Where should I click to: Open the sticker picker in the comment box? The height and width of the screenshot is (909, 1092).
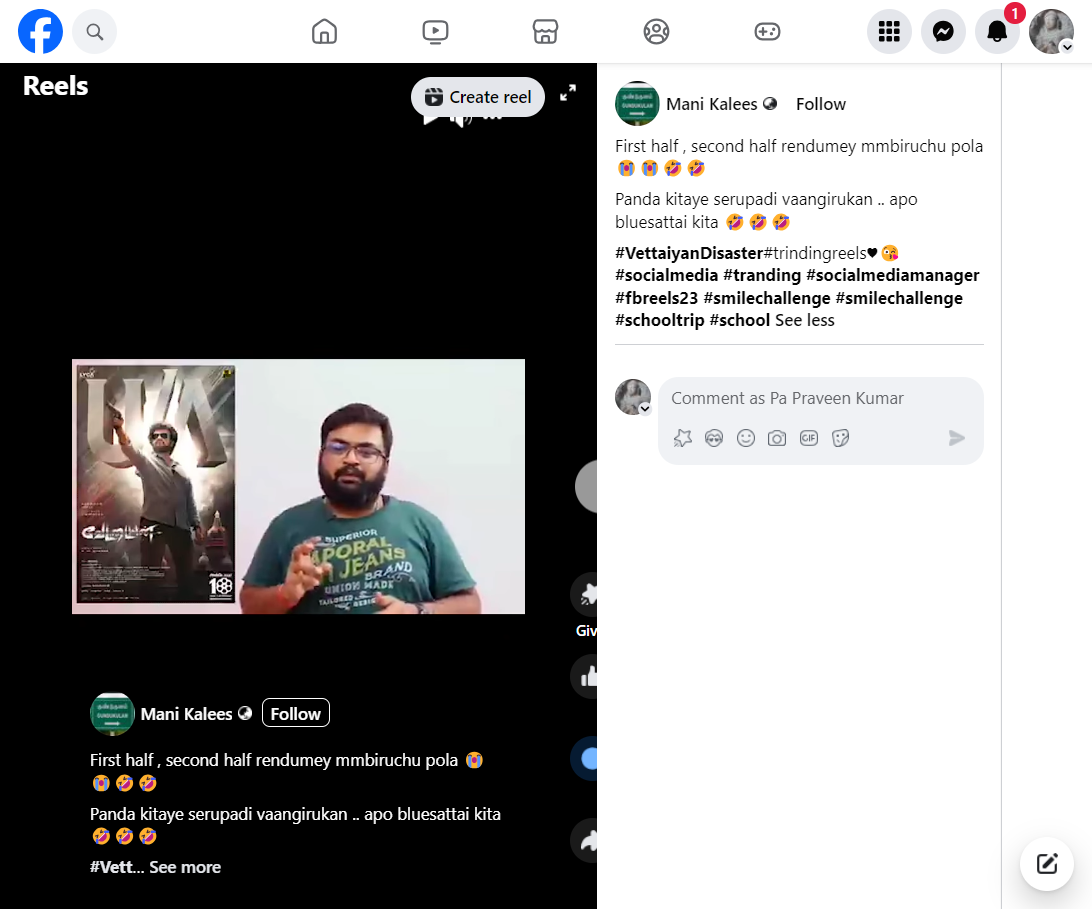(841, 438)
